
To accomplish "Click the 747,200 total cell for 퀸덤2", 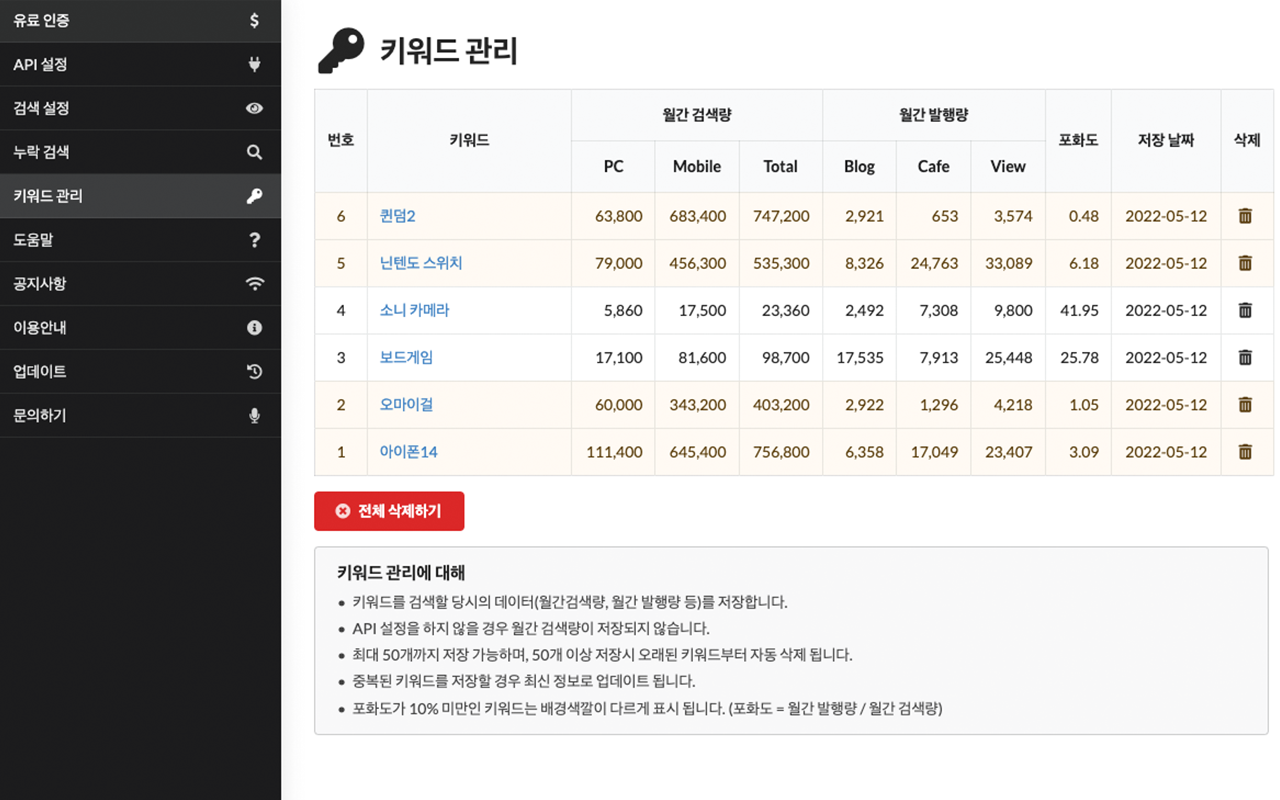I will [781, 216].
